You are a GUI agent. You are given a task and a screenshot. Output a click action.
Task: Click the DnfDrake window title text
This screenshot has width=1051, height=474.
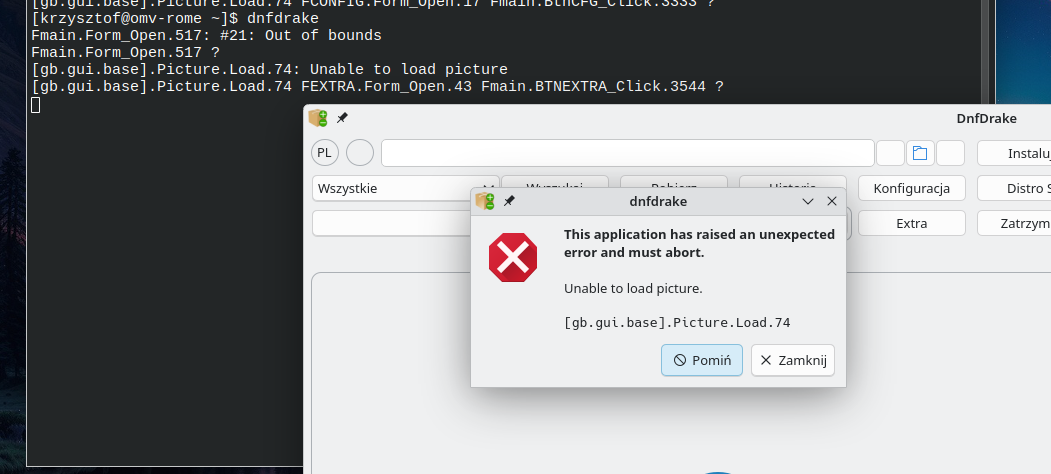pos(986,119)
